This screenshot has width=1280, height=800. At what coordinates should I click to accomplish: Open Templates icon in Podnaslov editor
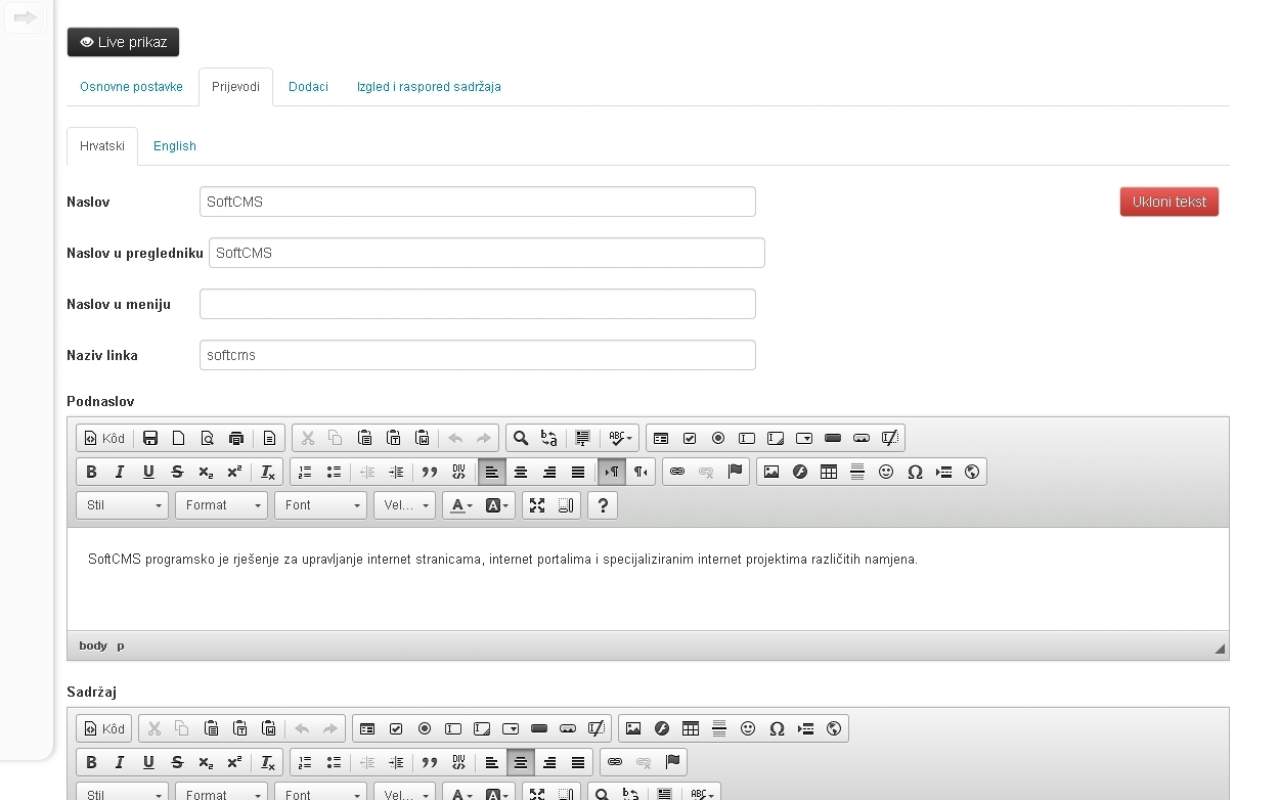[x=270, y=438]
